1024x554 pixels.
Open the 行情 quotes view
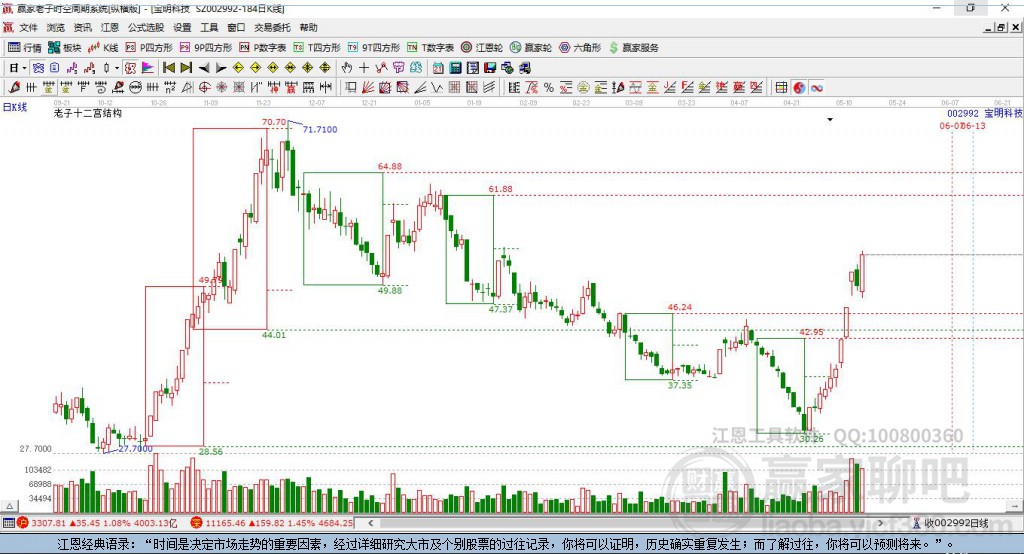point(25,48)
